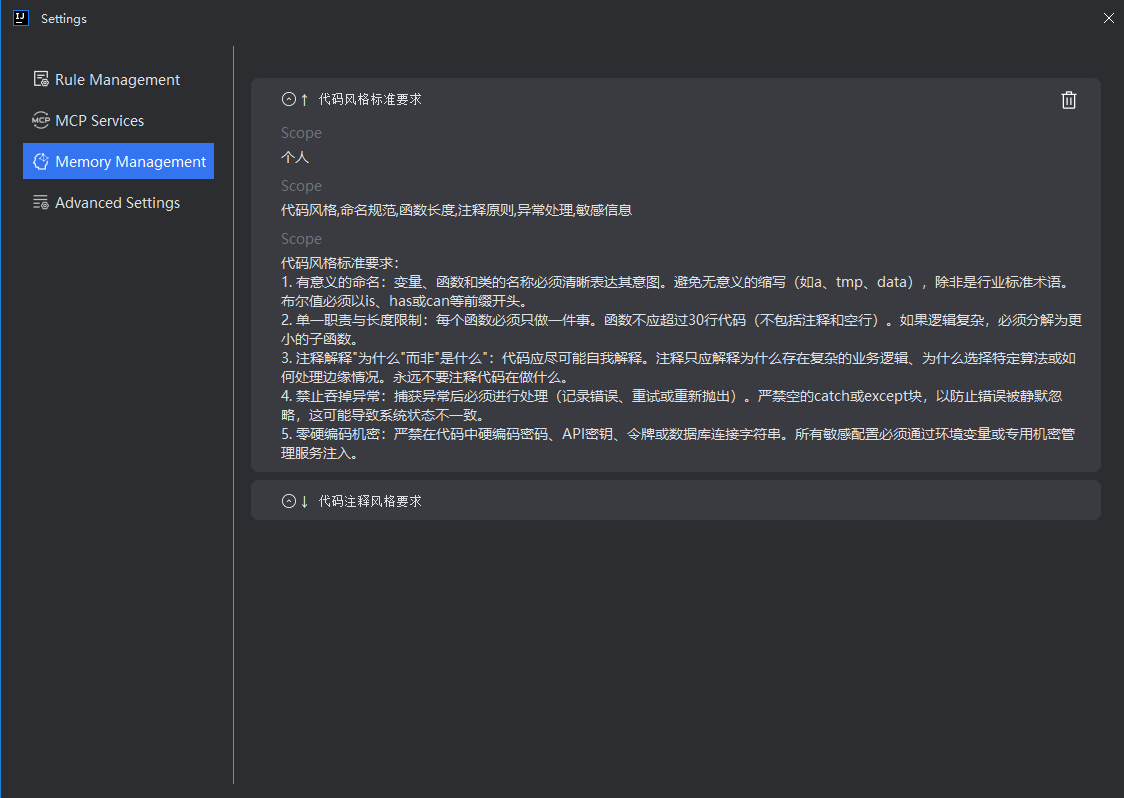Viewport: 1124px width, 798px height.
Task: Collapse the 代码风格标准要求 memory card
Action: 289,99
